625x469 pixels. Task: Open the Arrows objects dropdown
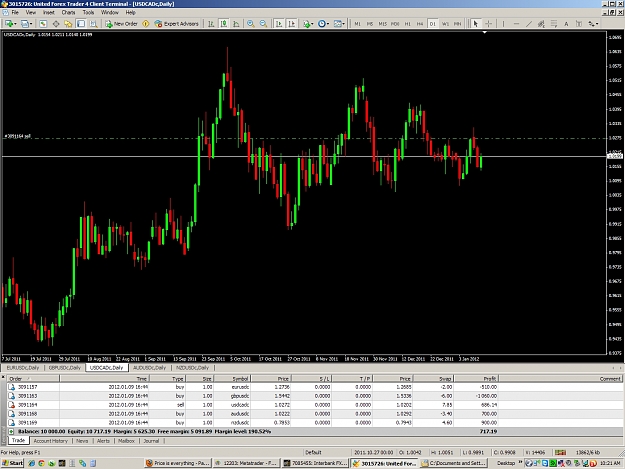click(594, 24)
